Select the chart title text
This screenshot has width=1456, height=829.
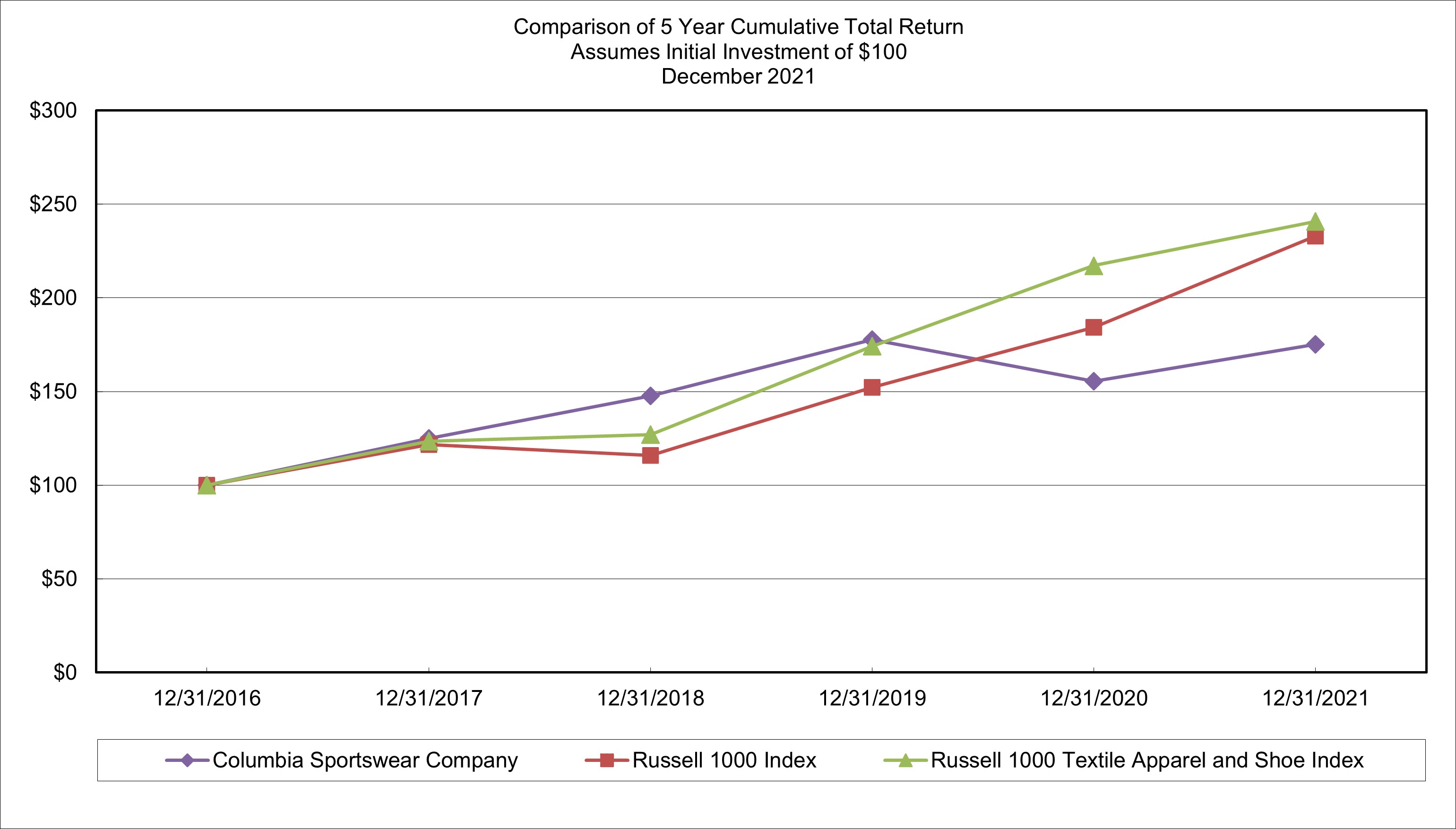pos(738,51)
